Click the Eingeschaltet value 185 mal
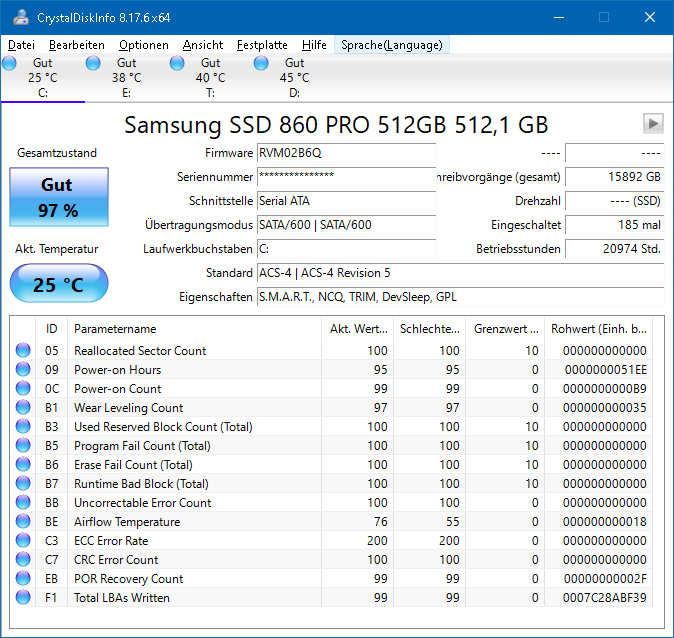The height and width of the screenshot is (638, 674). tap(615, 225)
